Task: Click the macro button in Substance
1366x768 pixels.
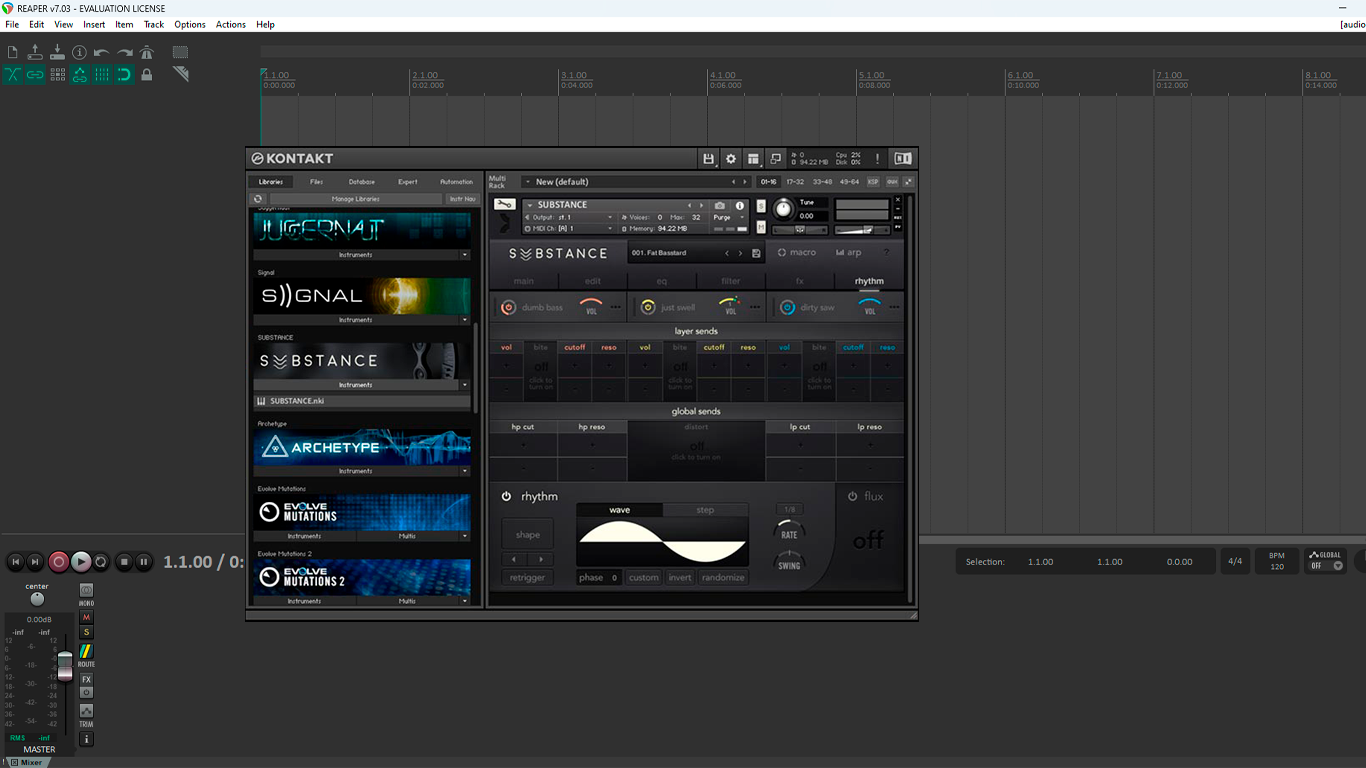Action: point(797,253)
